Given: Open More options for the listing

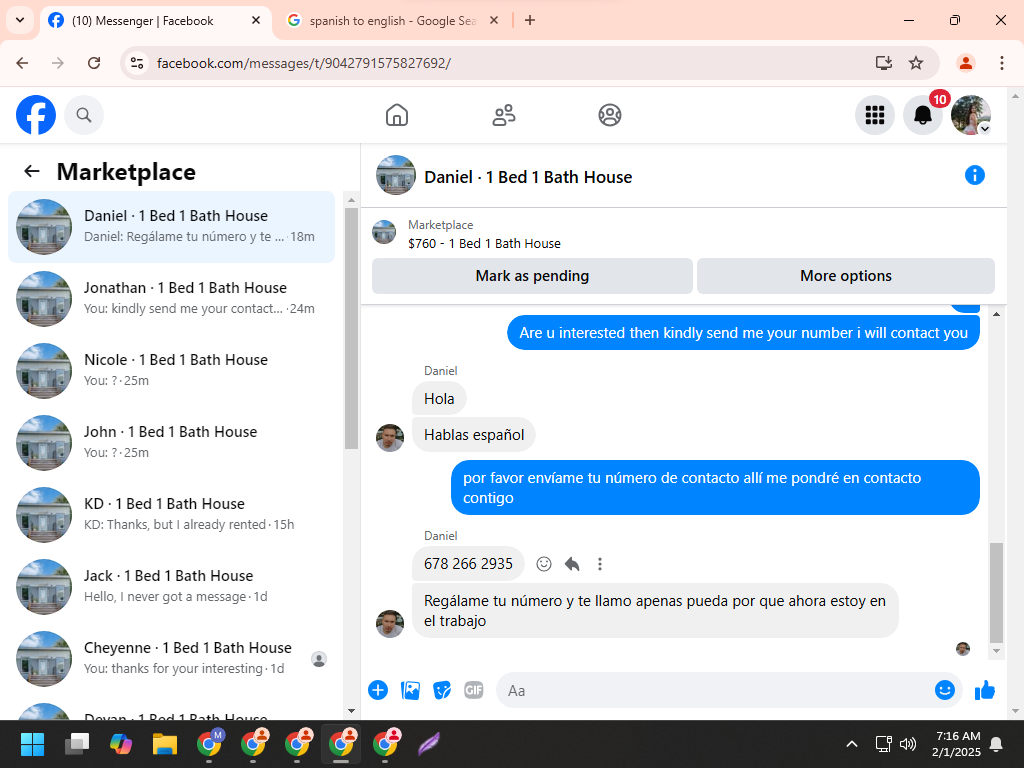Looking at the screenshot, I should (846, 276).
